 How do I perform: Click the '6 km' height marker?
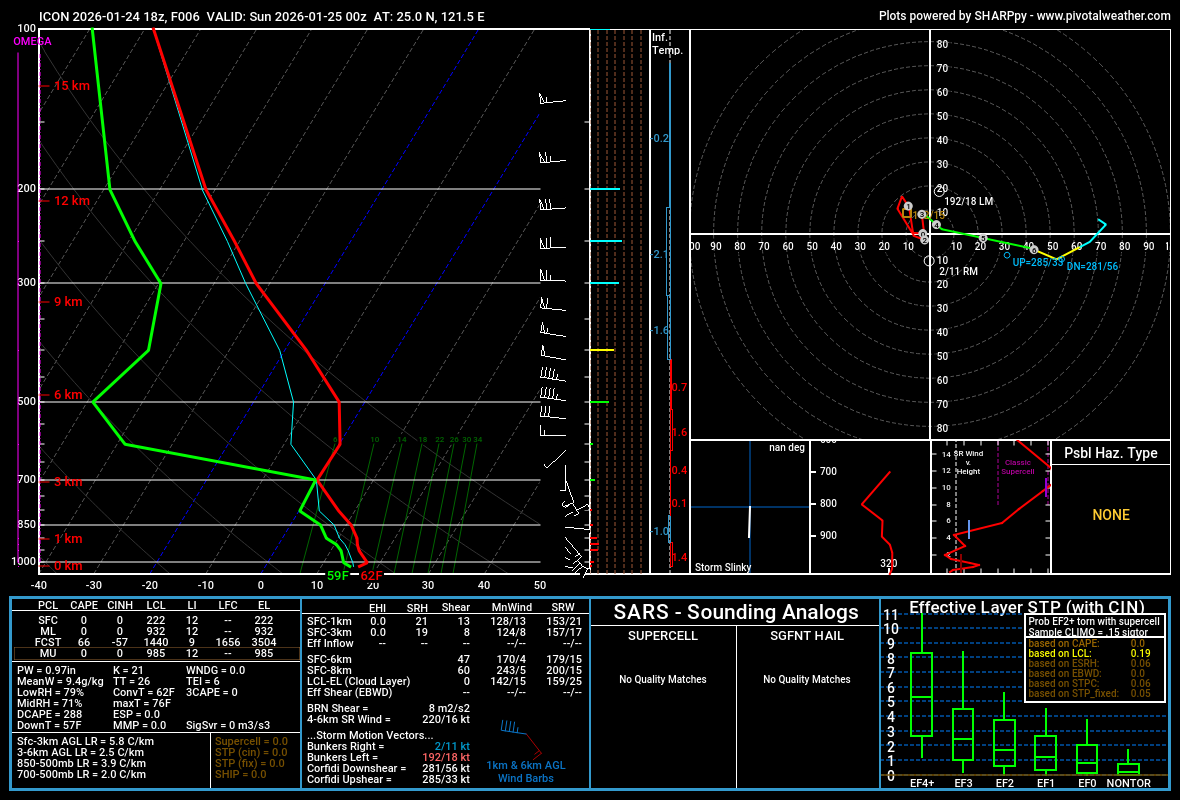68,395
